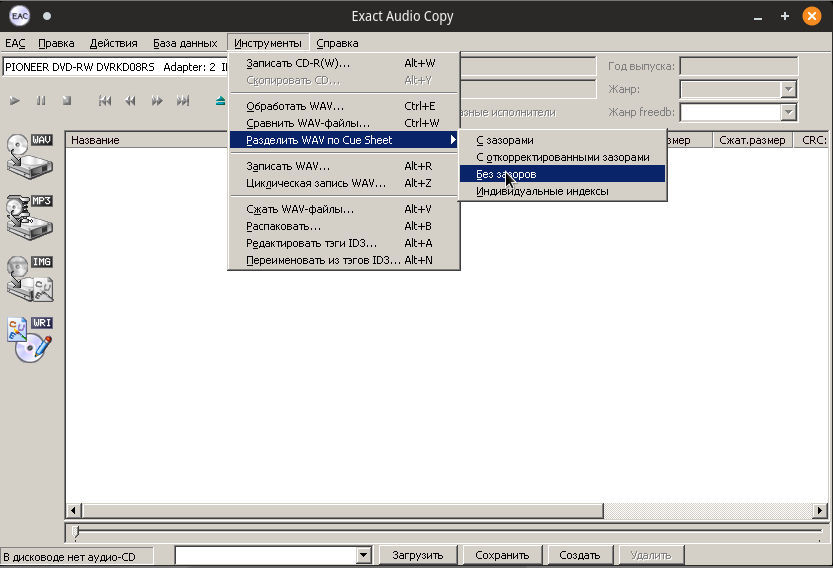Select Редактировать тэги ID3...
The image size is (833, 568).
(x=344, y=243)
